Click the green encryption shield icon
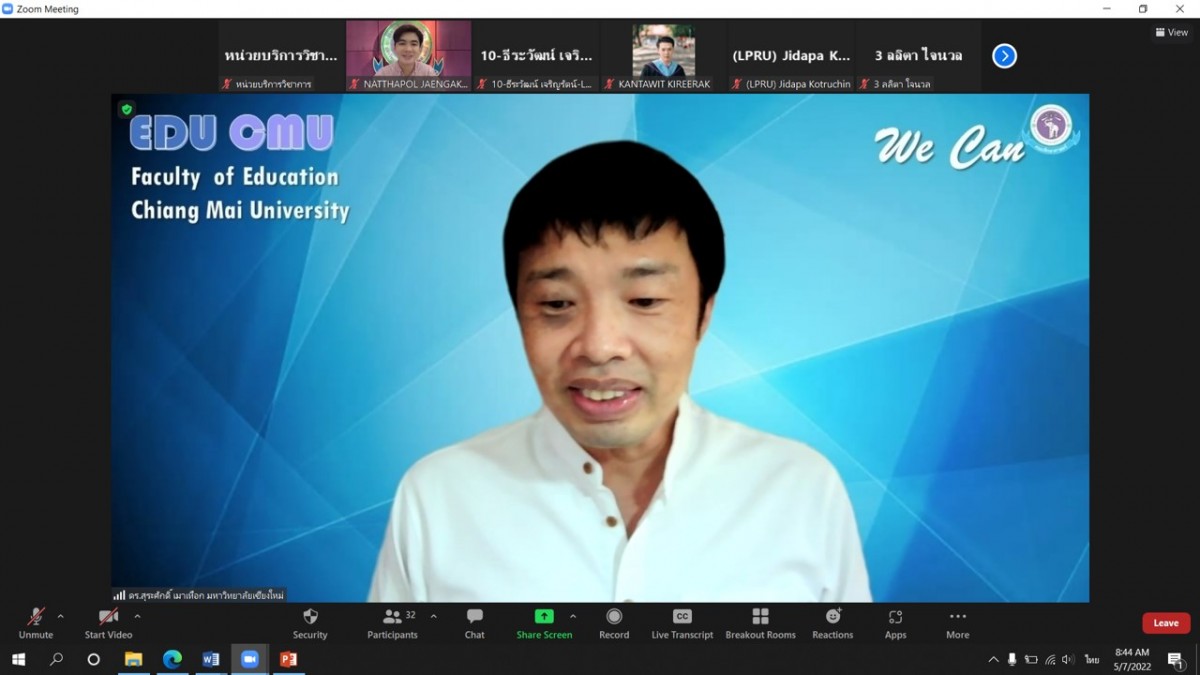Screen dimensions: 1200x675 [126, 109]
